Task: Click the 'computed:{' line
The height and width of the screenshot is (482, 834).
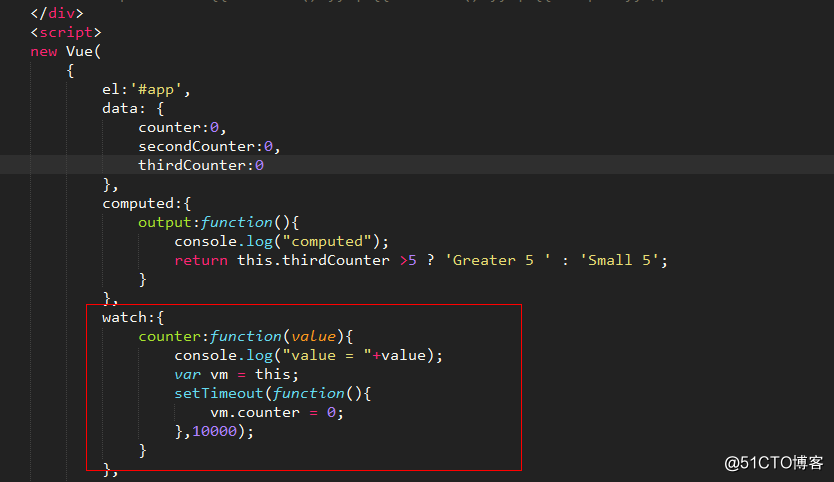Action: coord(147,204)
